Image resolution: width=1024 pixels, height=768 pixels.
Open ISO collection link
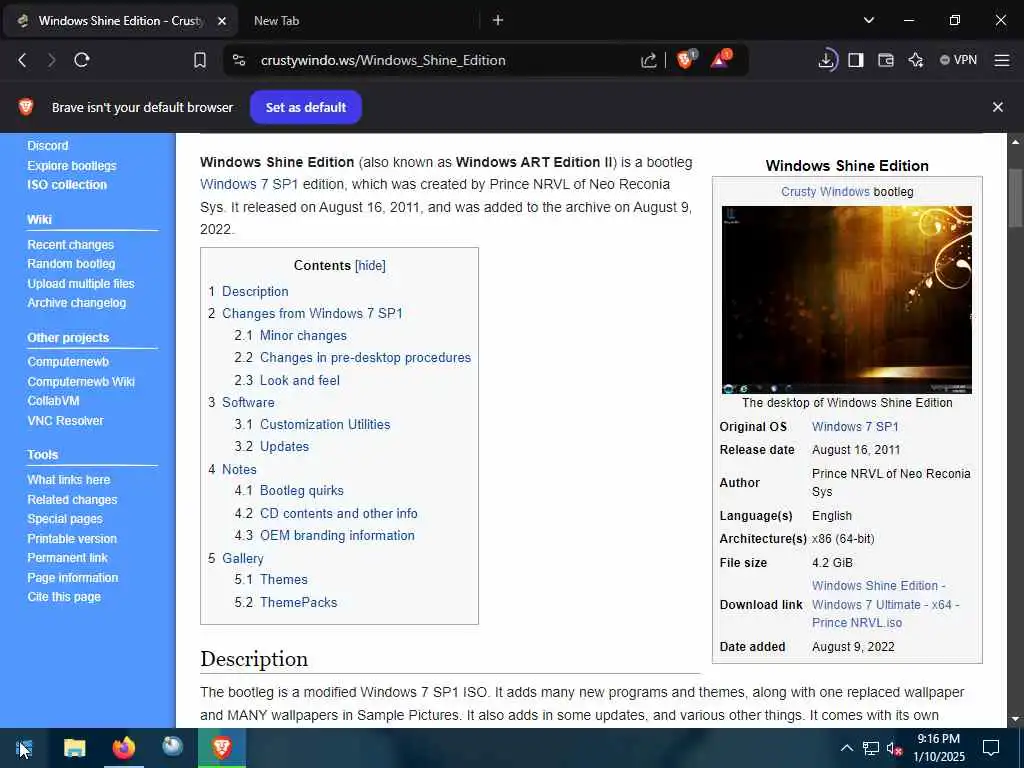click(67, 185)
